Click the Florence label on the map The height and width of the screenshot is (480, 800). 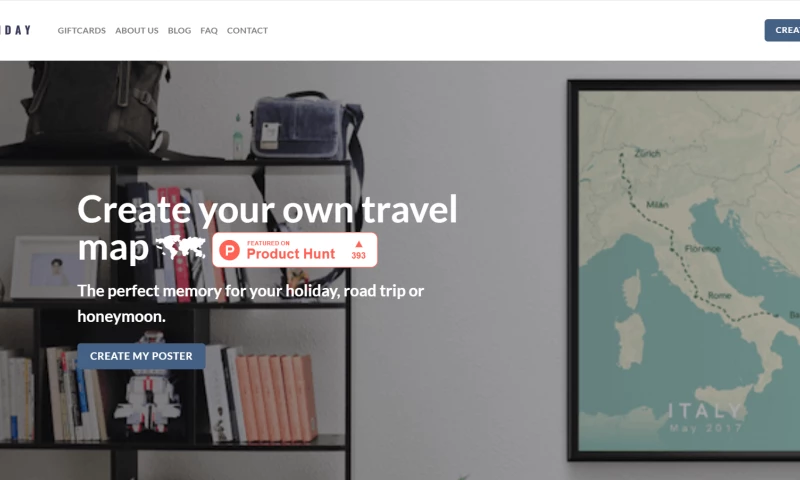click(703, 249)
